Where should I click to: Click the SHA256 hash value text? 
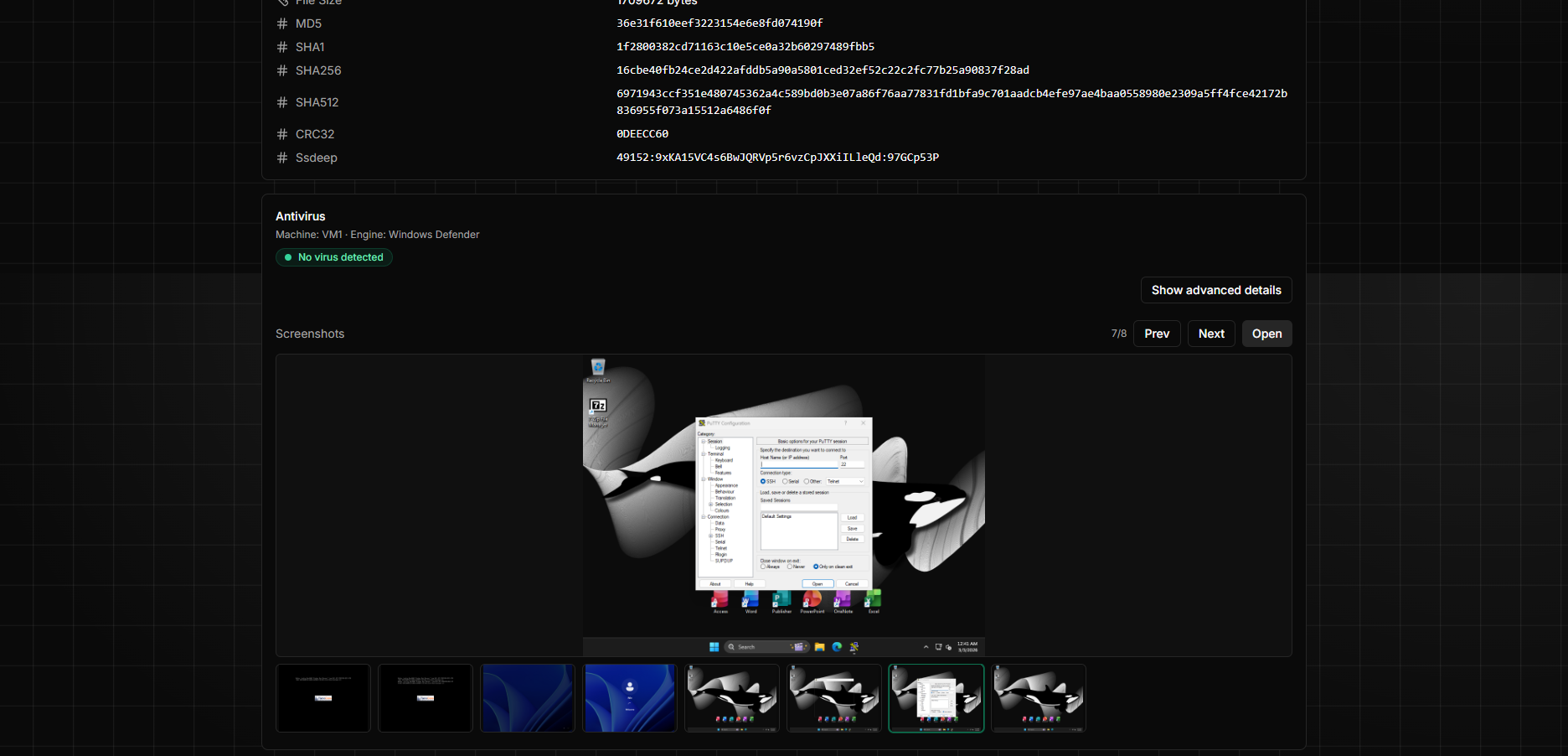[x=823, y=70]
